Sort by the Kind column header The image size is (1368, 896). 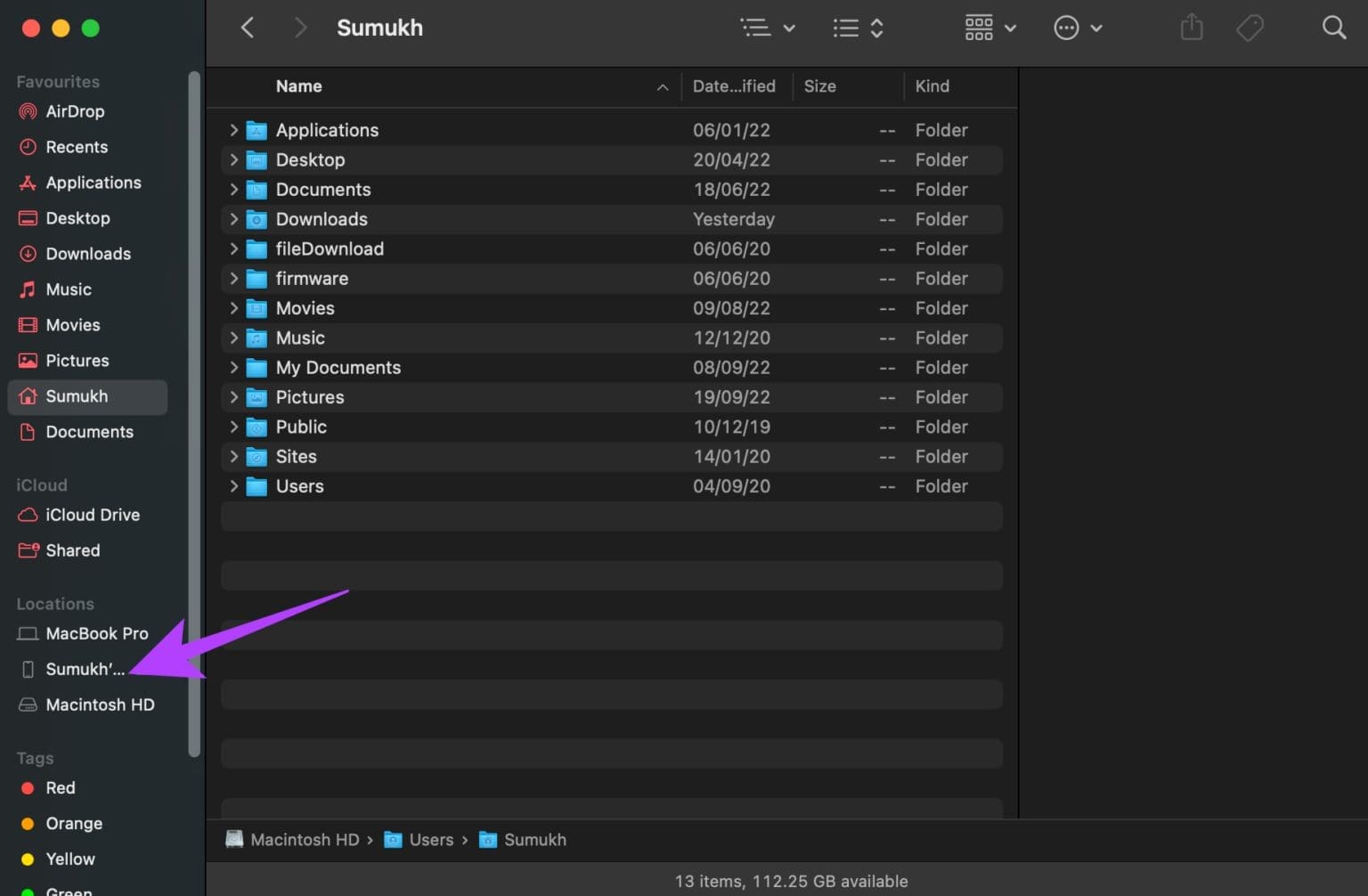(x=932, y=86)
